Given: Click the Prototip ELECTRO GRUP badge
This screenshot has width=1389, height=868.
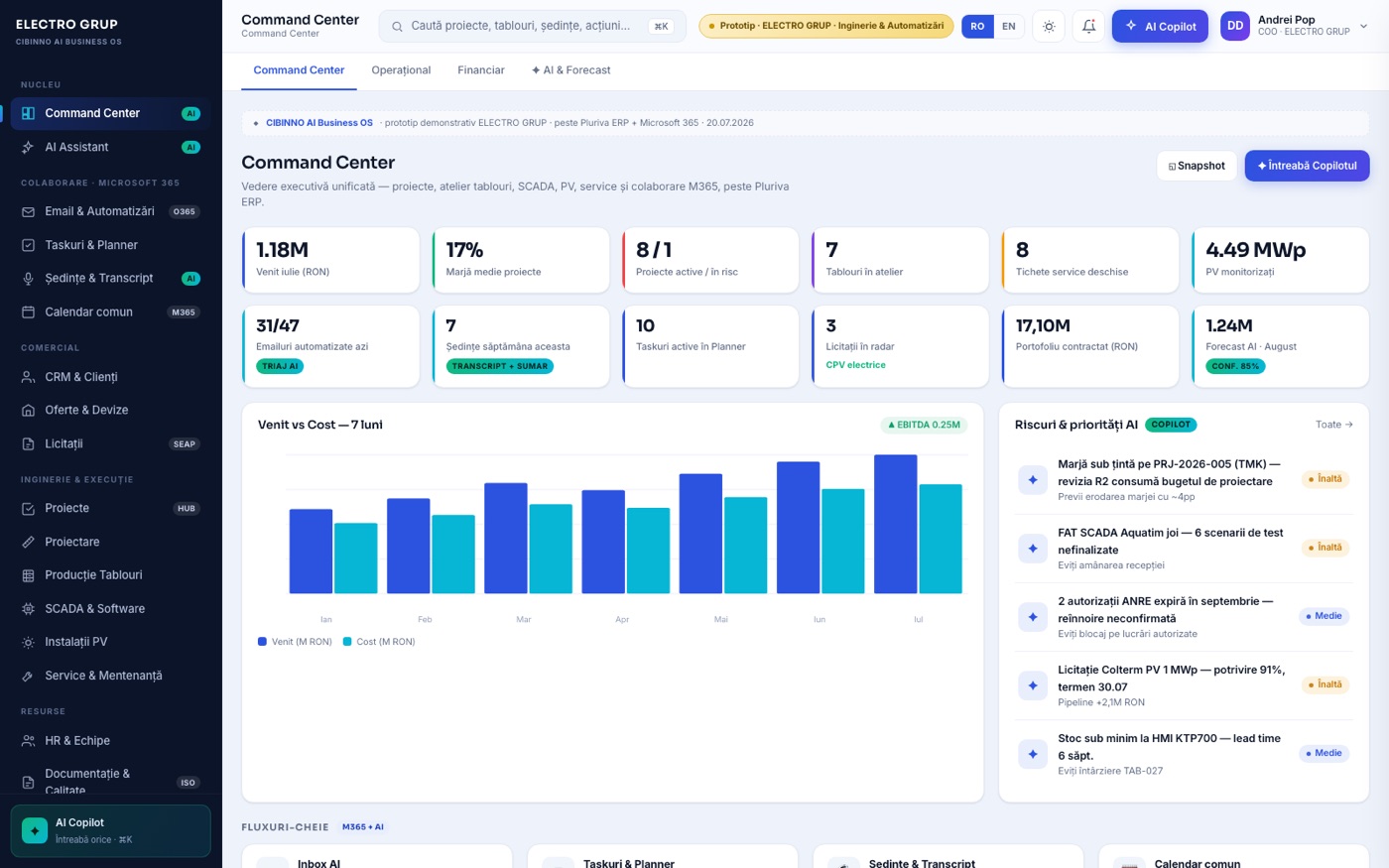Looking at the screenshot, I should pyautogui.click(x=825, y=26).
